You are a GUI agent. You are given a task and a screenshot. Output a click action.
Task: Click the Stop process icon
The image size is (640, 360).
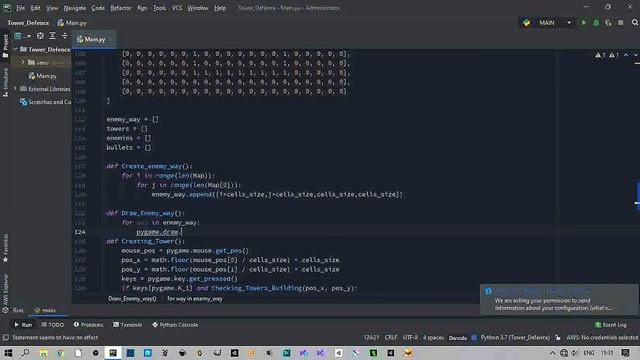tap(620, 23)
